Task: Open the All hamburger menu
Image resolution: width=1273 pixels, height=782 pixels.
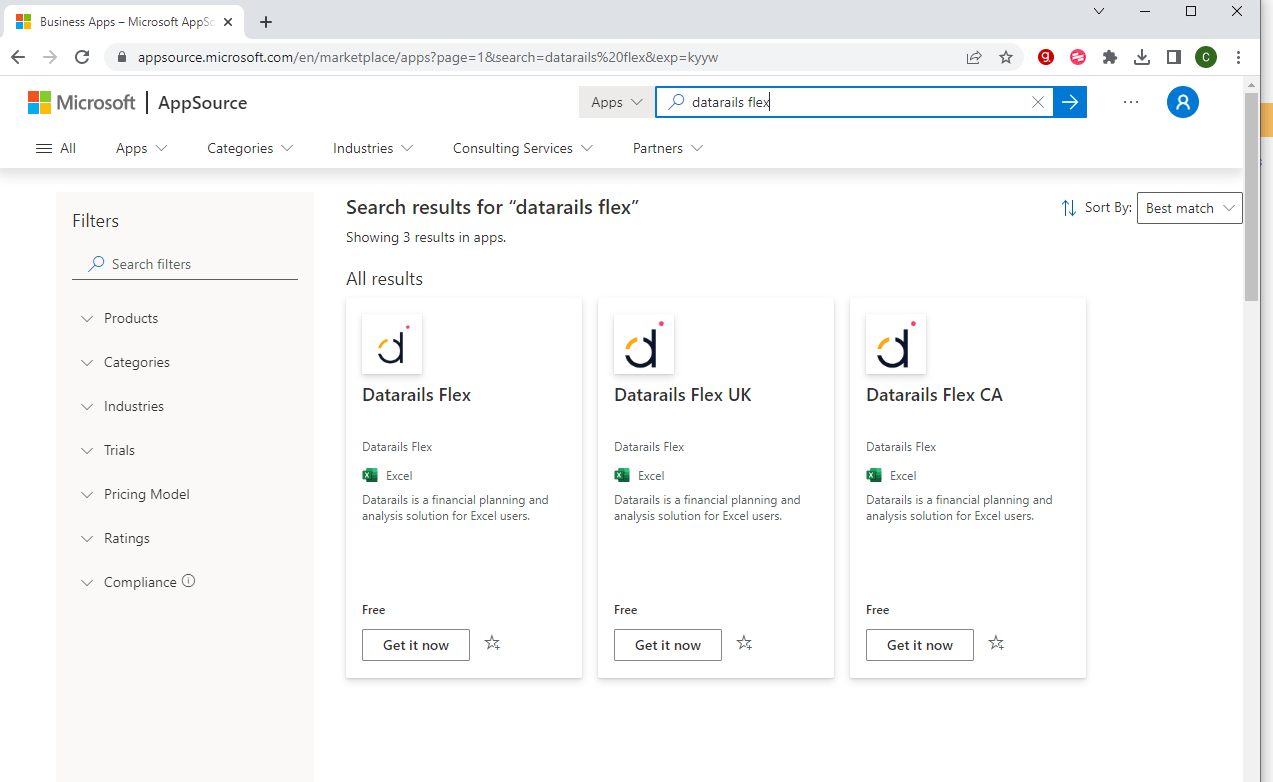Action: (55, 147)
